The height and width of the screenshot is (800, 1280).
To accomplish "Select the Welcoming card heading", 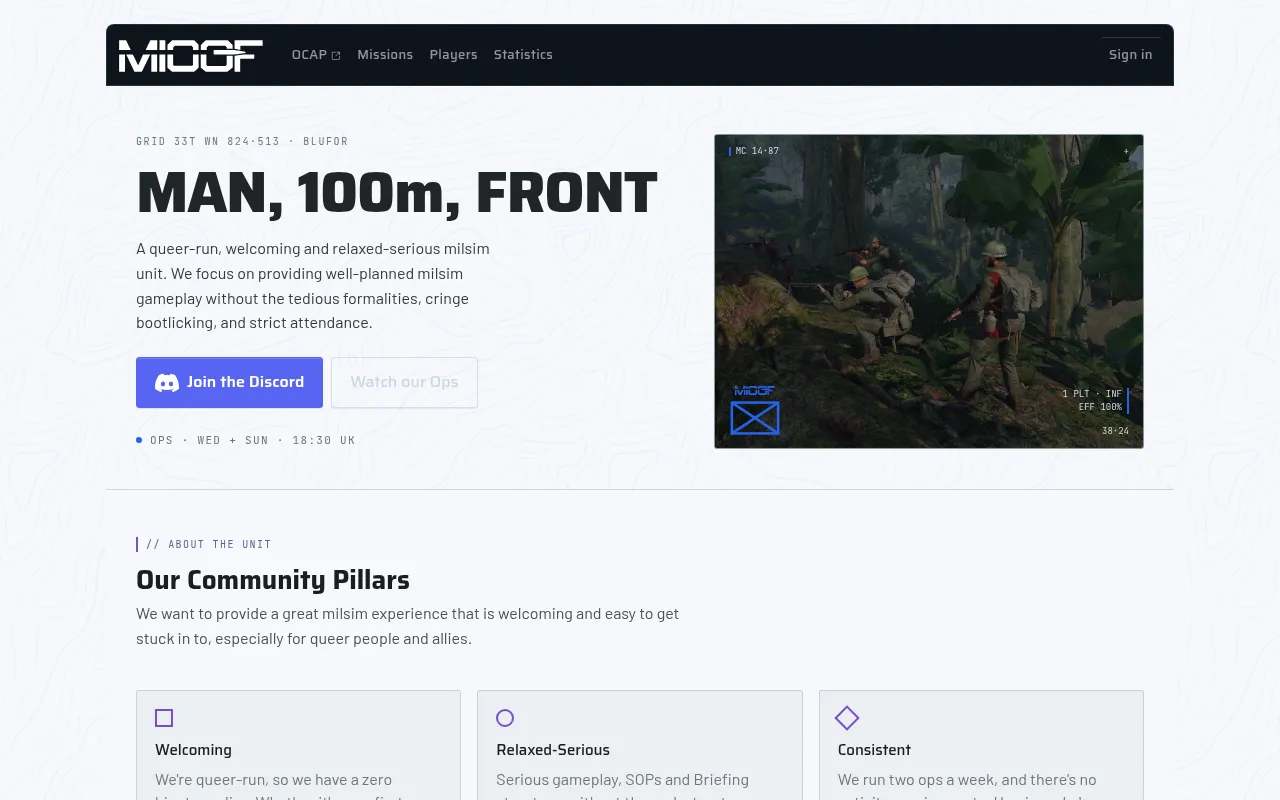I will tap(193, 750).
